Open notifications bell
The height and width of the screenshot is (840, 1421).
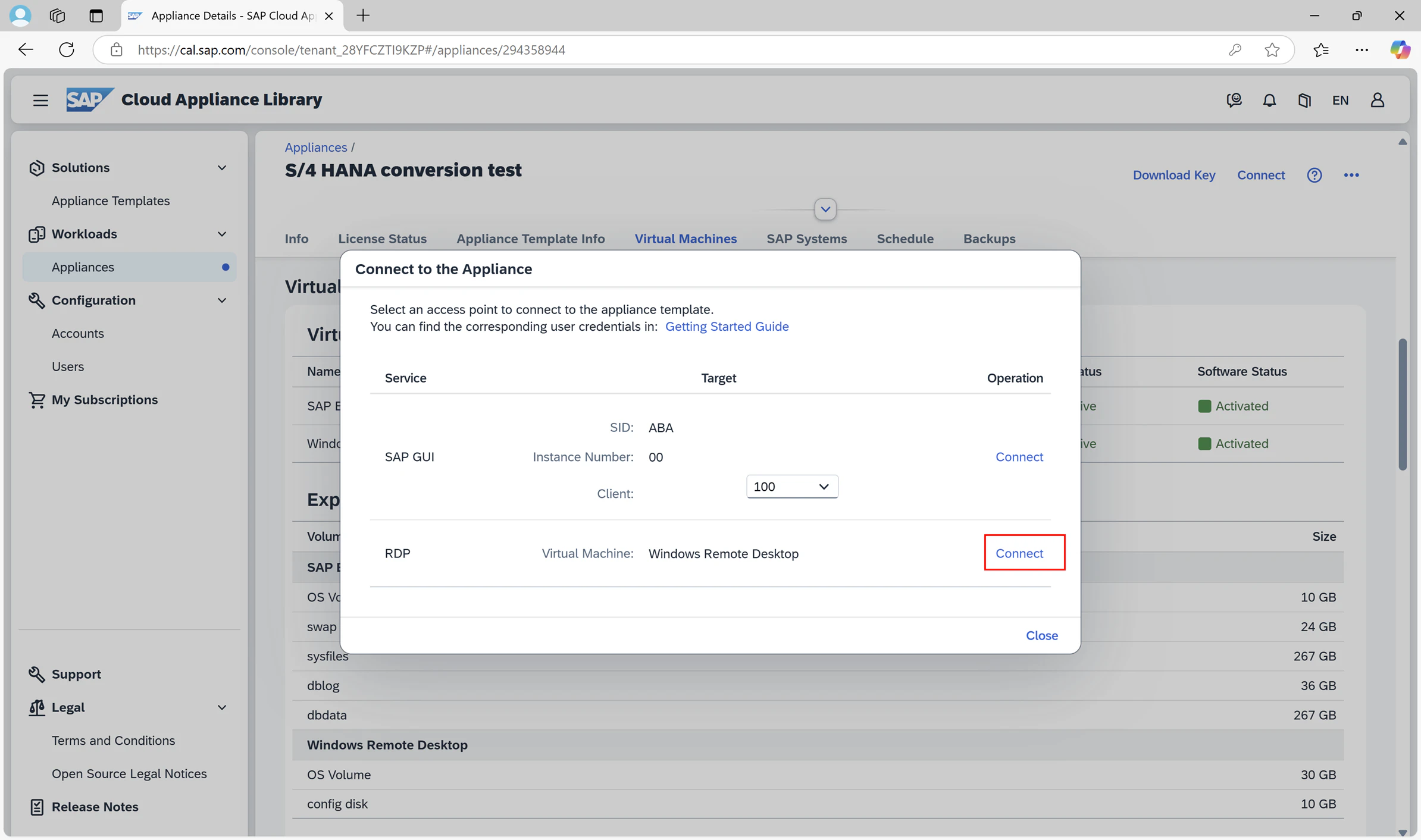pyautogui.click(x=1269, y=100)
